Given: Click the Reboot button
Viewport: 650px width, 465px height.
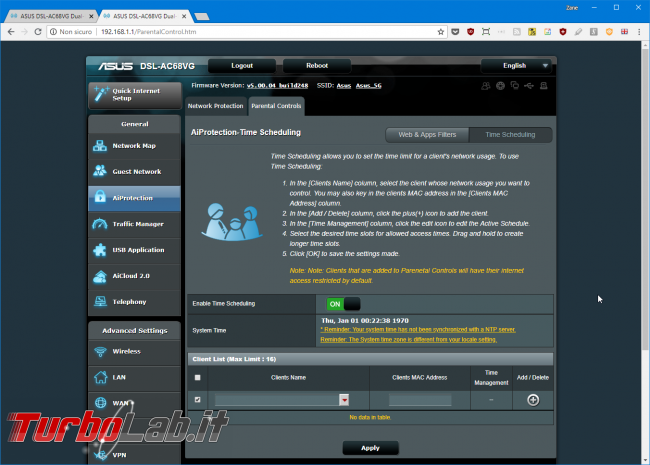Looking at the screenshot, I should 317,66.
